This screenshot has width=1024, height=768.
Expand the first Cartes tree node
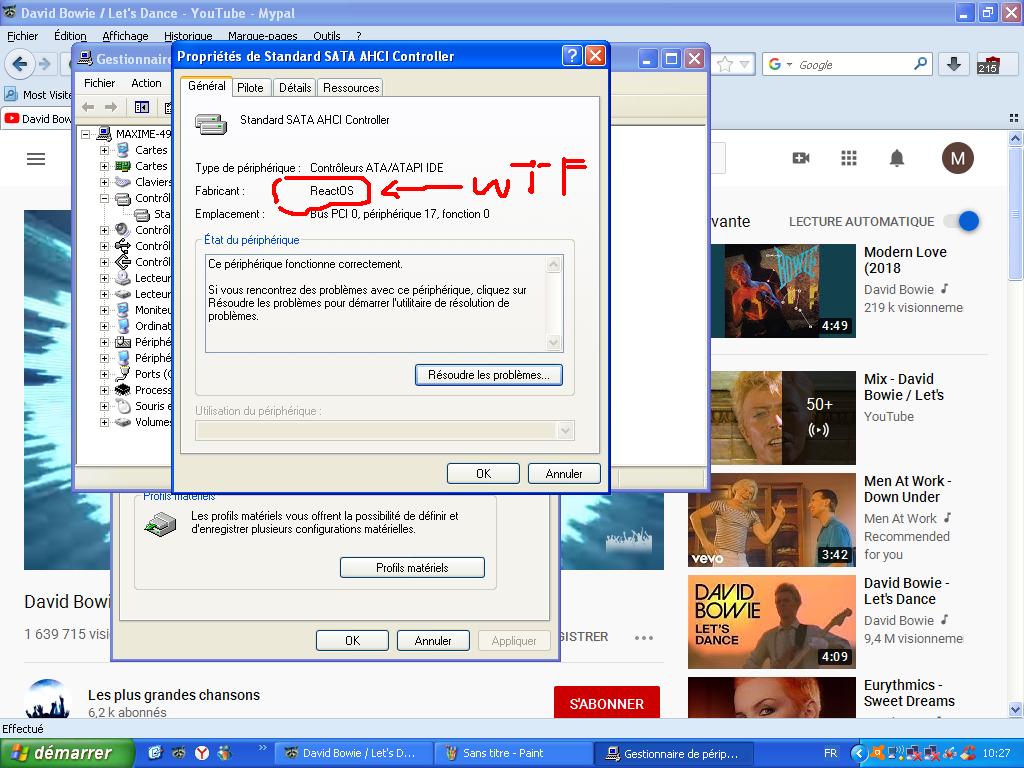click(104, 150)
